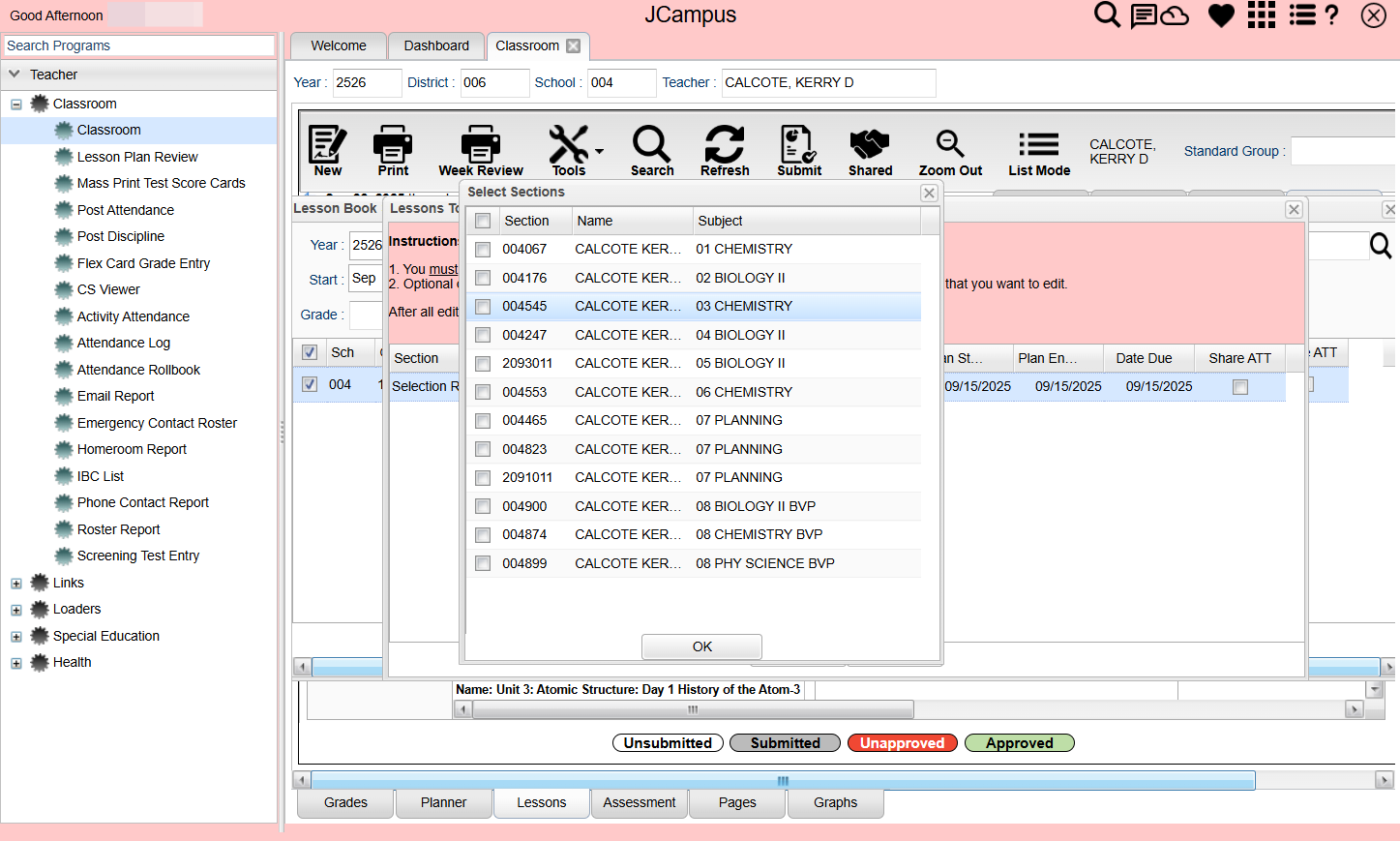Screen dimensions: 1400x841
Task: Tick section 004899 PHY SCIENCE BVP checkbox
Action: [x=483, y=563]
